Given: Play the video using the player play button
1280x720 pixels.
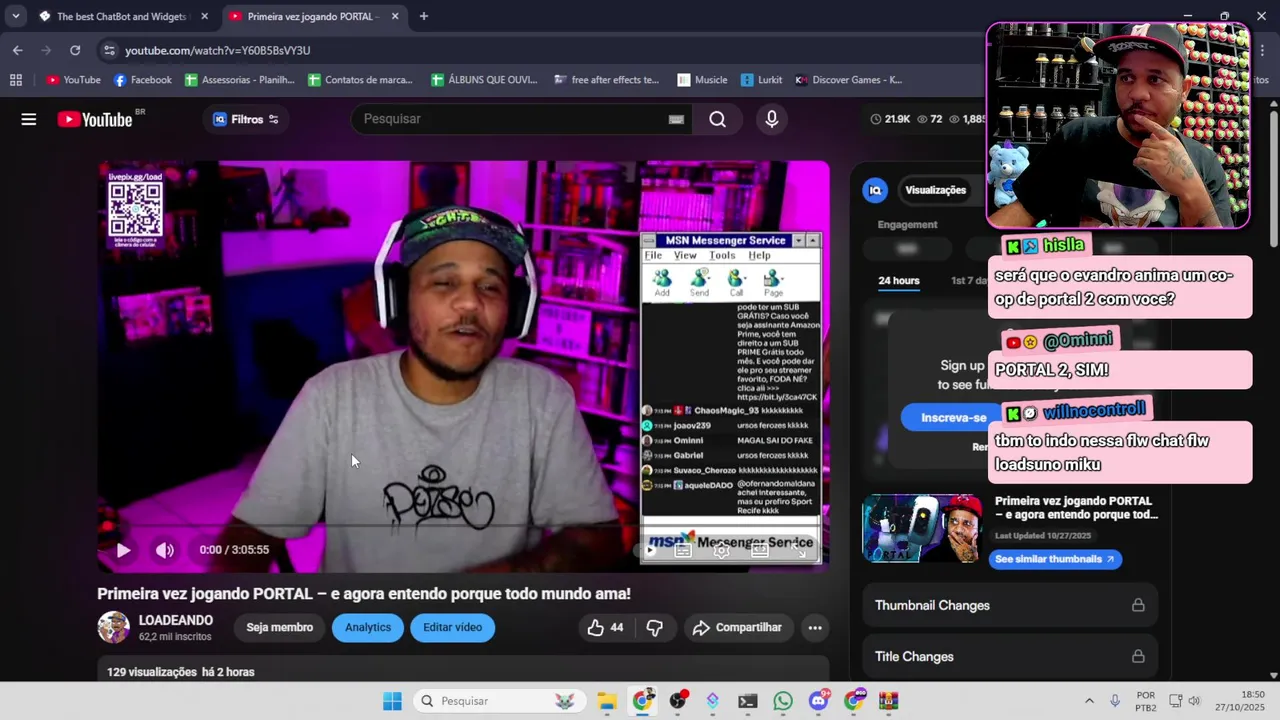Looking at the screenshot, I should (123, 549).
